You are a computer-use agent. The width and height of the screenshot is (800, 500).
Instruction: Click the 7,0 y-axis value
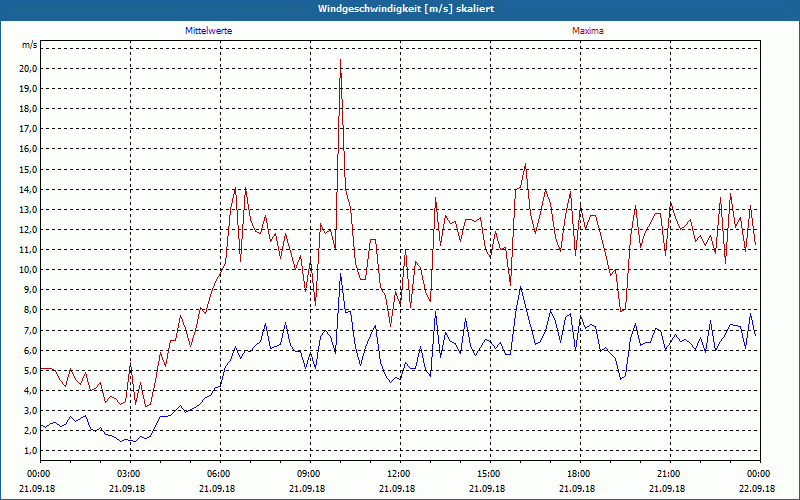tap(31, 330)
